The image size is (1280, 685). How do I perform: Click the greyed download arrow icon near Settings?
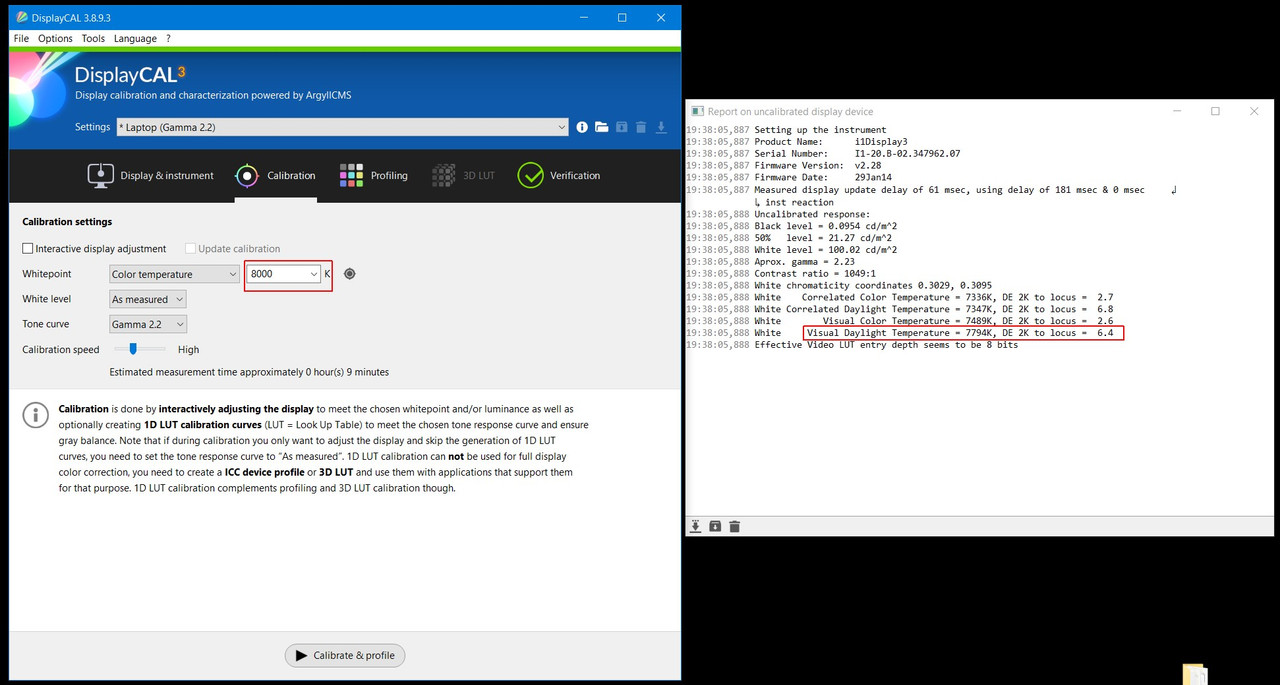661,127
